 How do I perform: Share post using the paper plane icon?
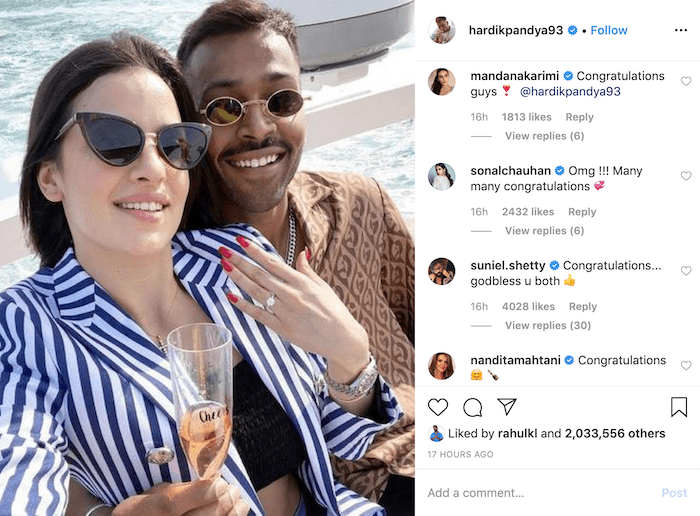tap(507, 407)
